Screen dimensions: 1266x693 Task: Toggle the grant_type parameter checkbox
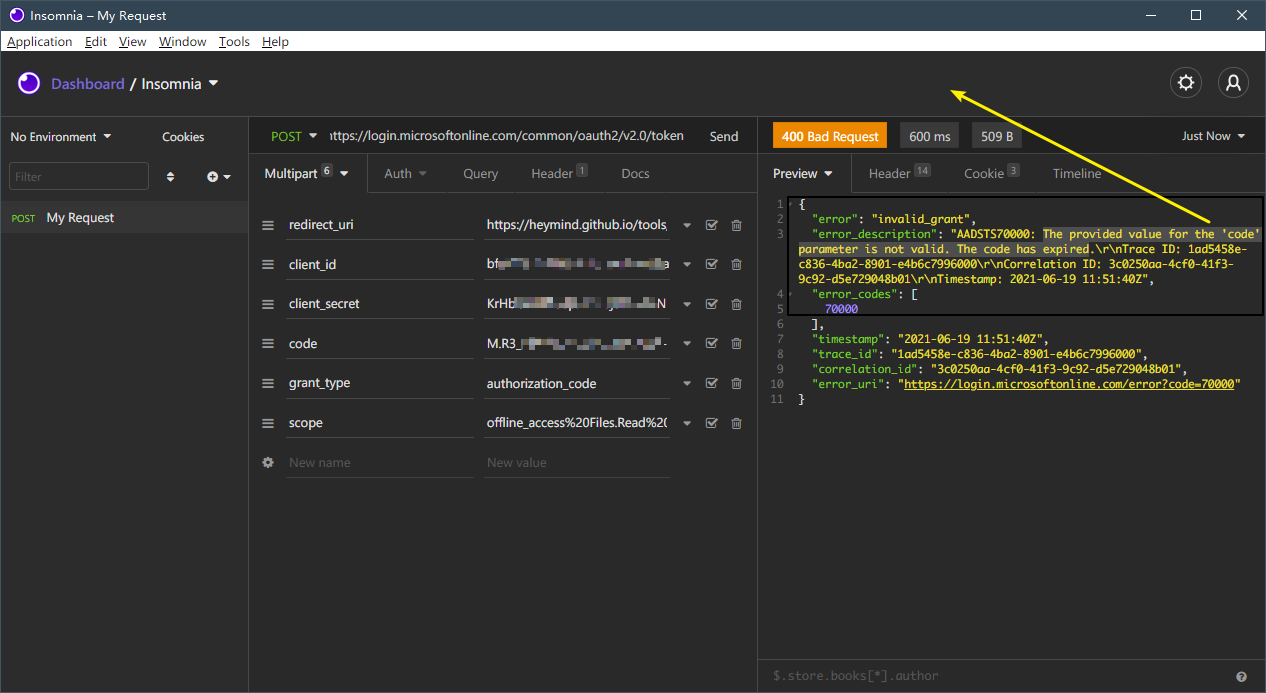click(712, 384)
